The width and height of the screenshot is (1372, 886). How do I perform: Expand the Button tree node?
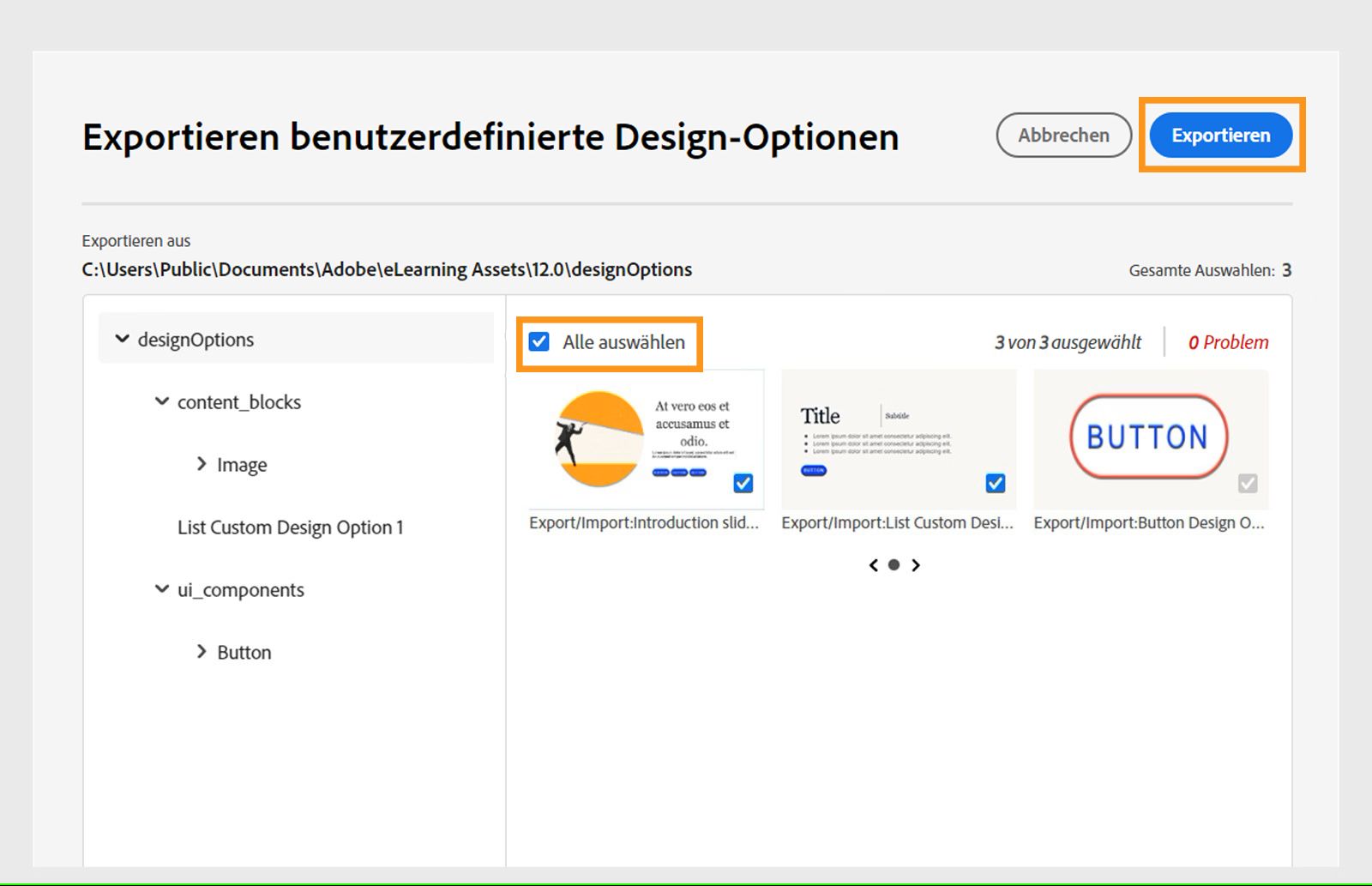(202, 652)
